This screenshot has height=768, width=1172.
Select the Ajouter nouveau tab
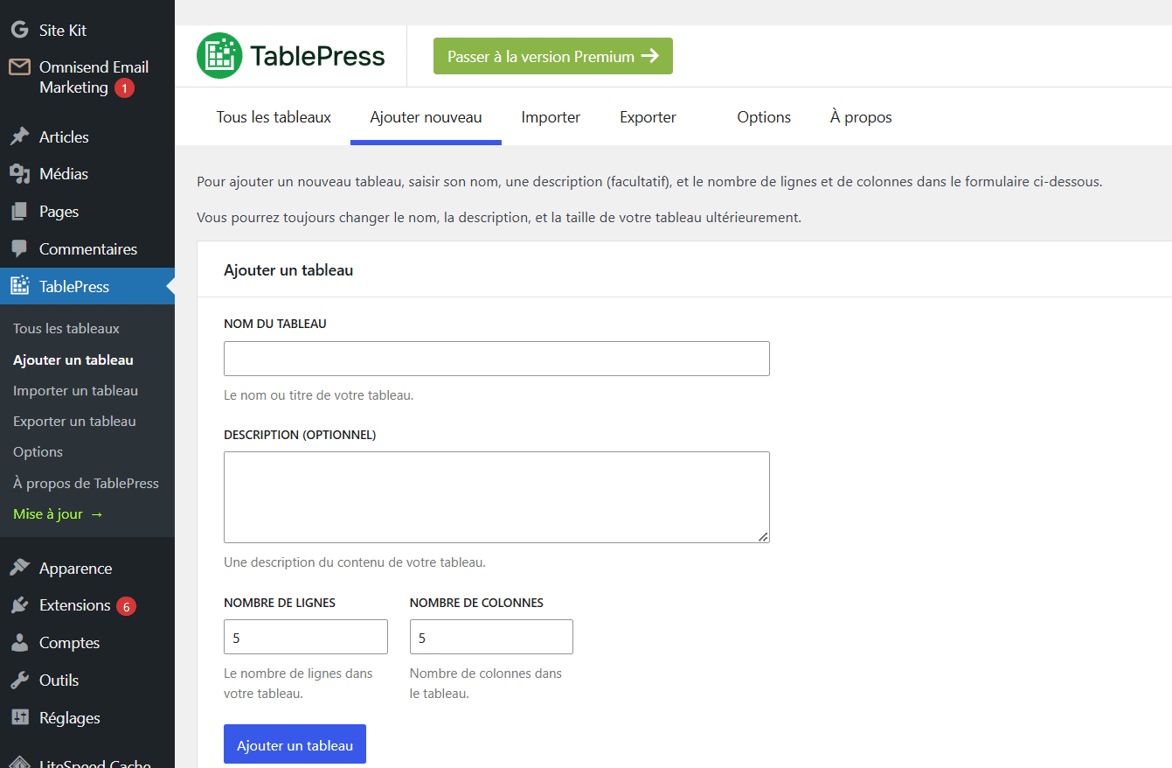426,117
